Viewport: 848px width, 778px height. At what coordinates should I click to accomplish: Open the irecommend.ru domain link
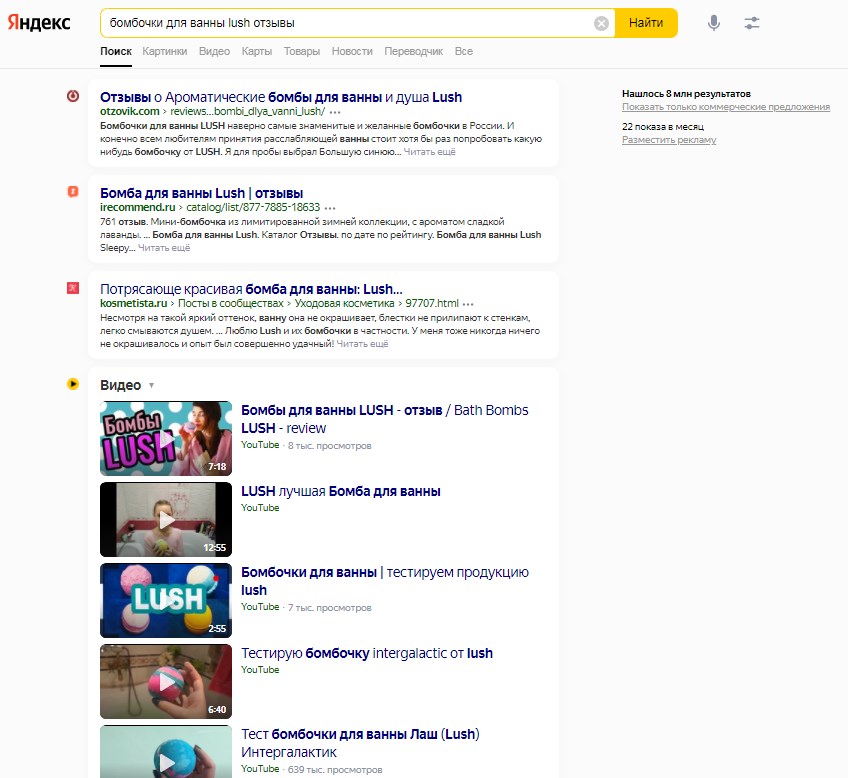[137, 207]
